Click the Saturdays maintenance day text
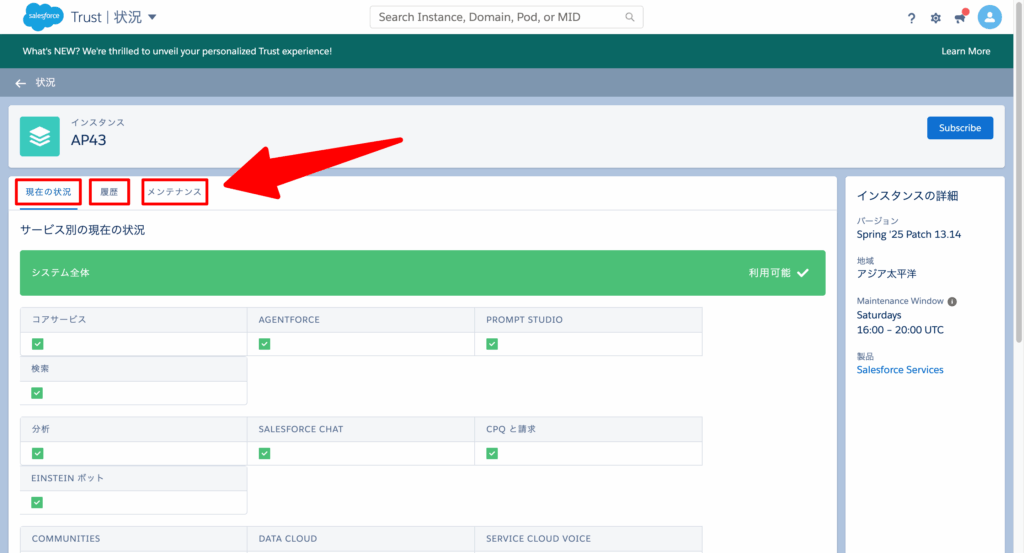The image size is (1024, 553). pos(879,315)
